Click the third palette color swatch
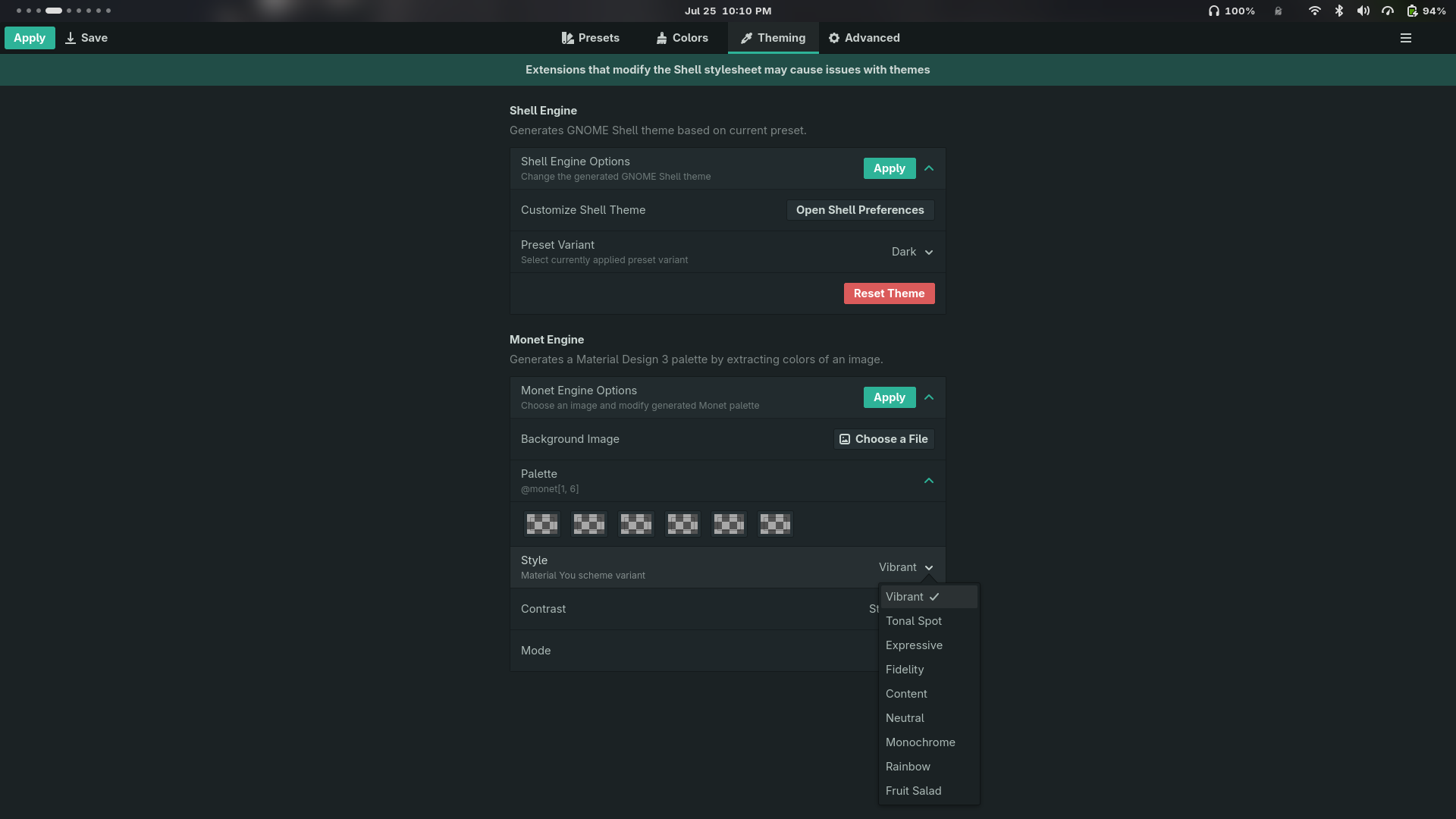 [x=635, y=523]
